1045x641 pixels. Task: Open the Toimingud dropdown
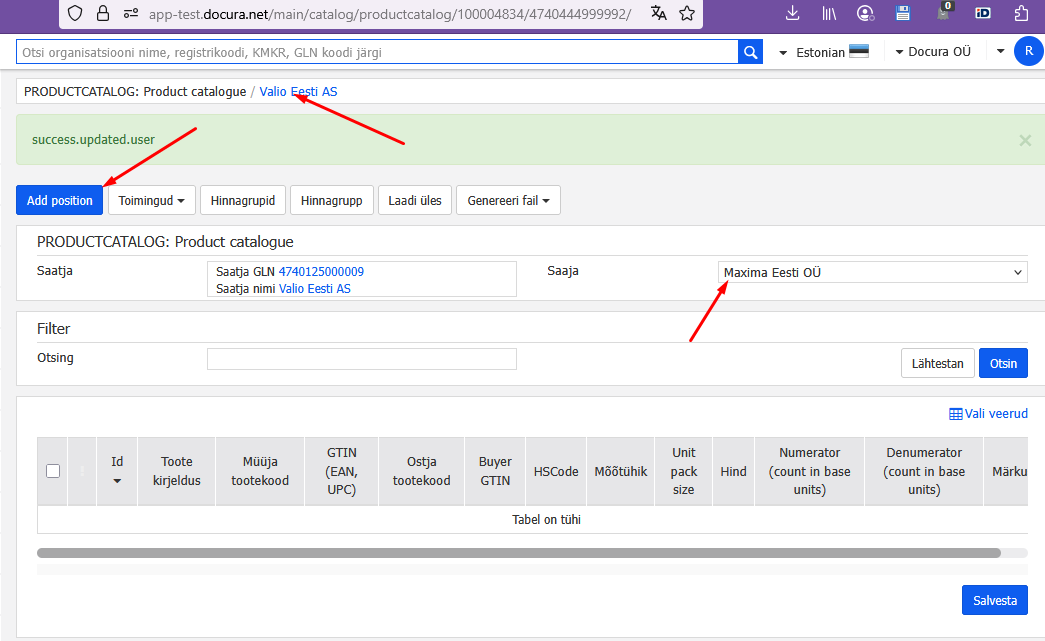[152, 201]
